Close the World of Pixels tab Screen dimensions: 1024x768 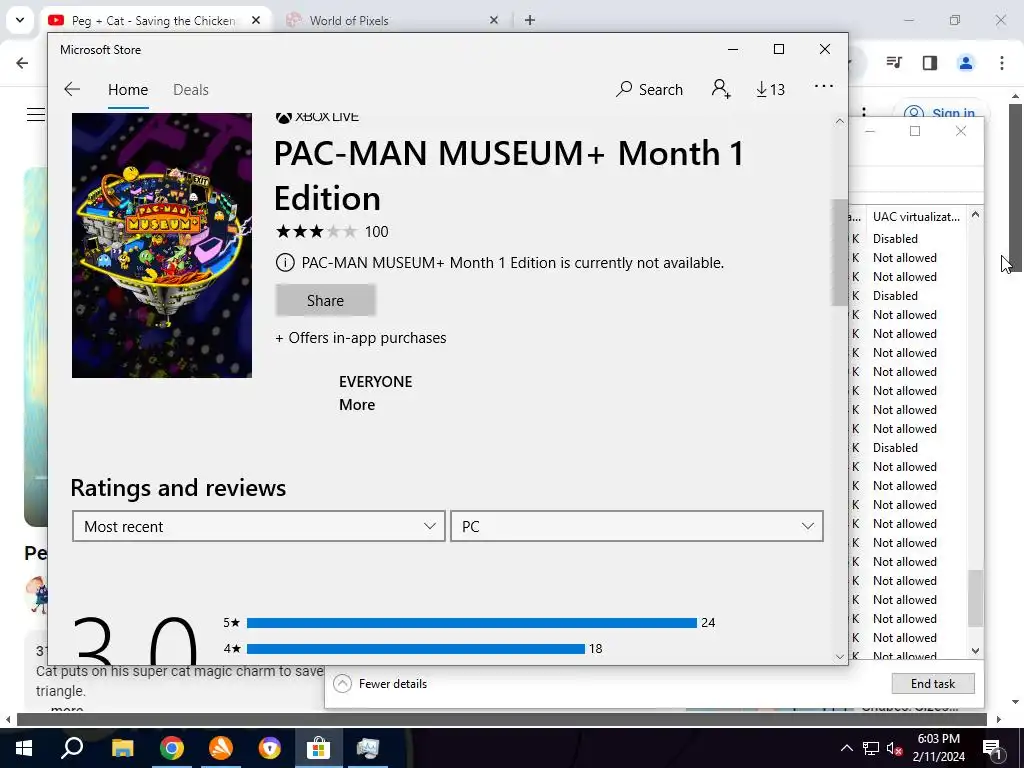[494, 20]
